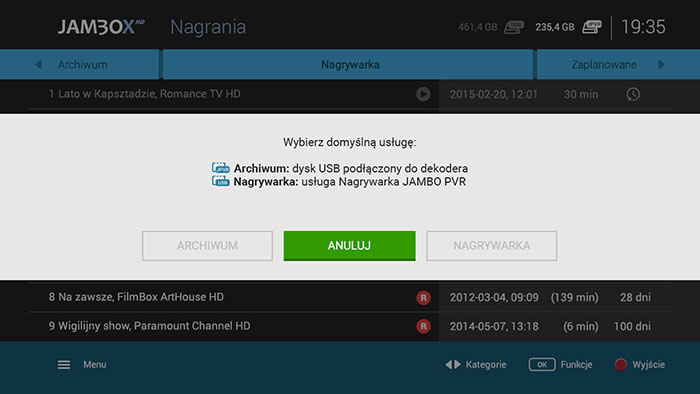Viewport: 700px width, 394px height.
Task: Click the date 2014-05-07, 13:18
Action: pyautogui.click(x=494, y=327)
